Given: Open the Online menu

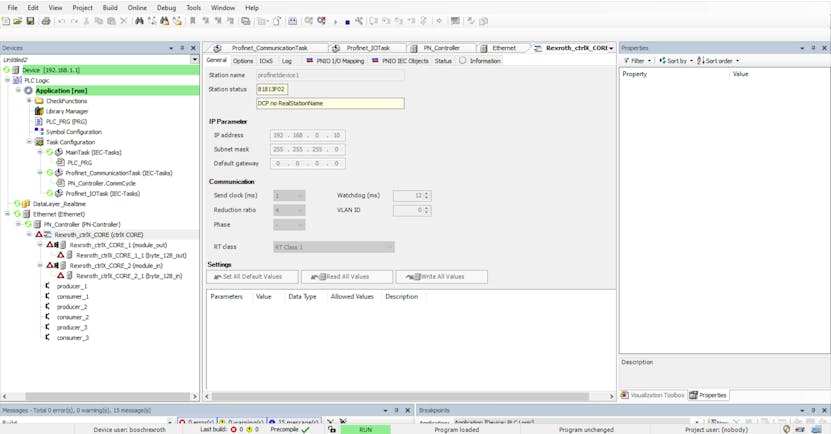Looking at the screenshot, I should click(x=137, y=7).
